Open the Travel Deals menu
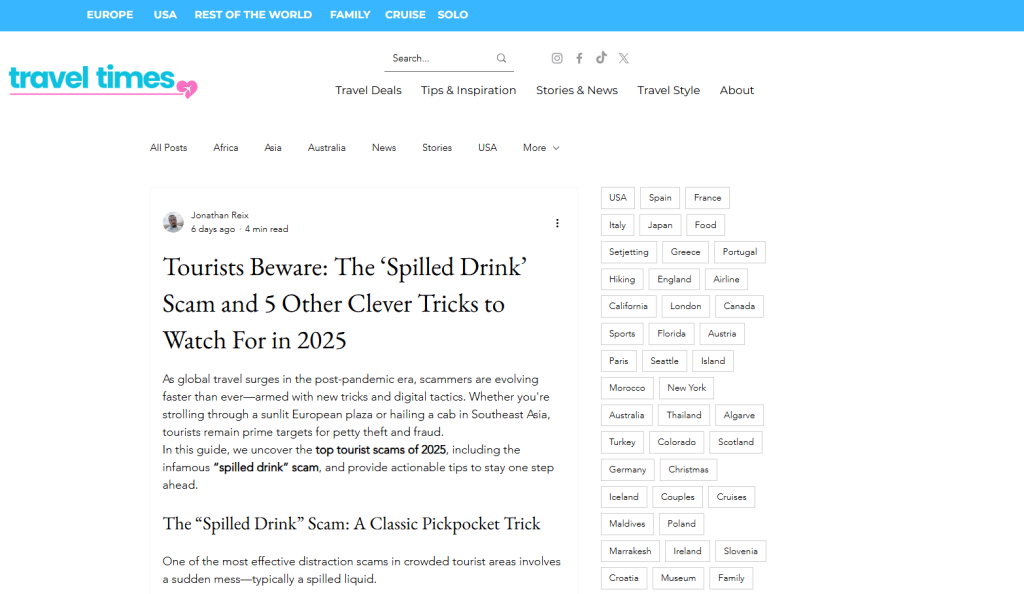 [x=368, y=90]
